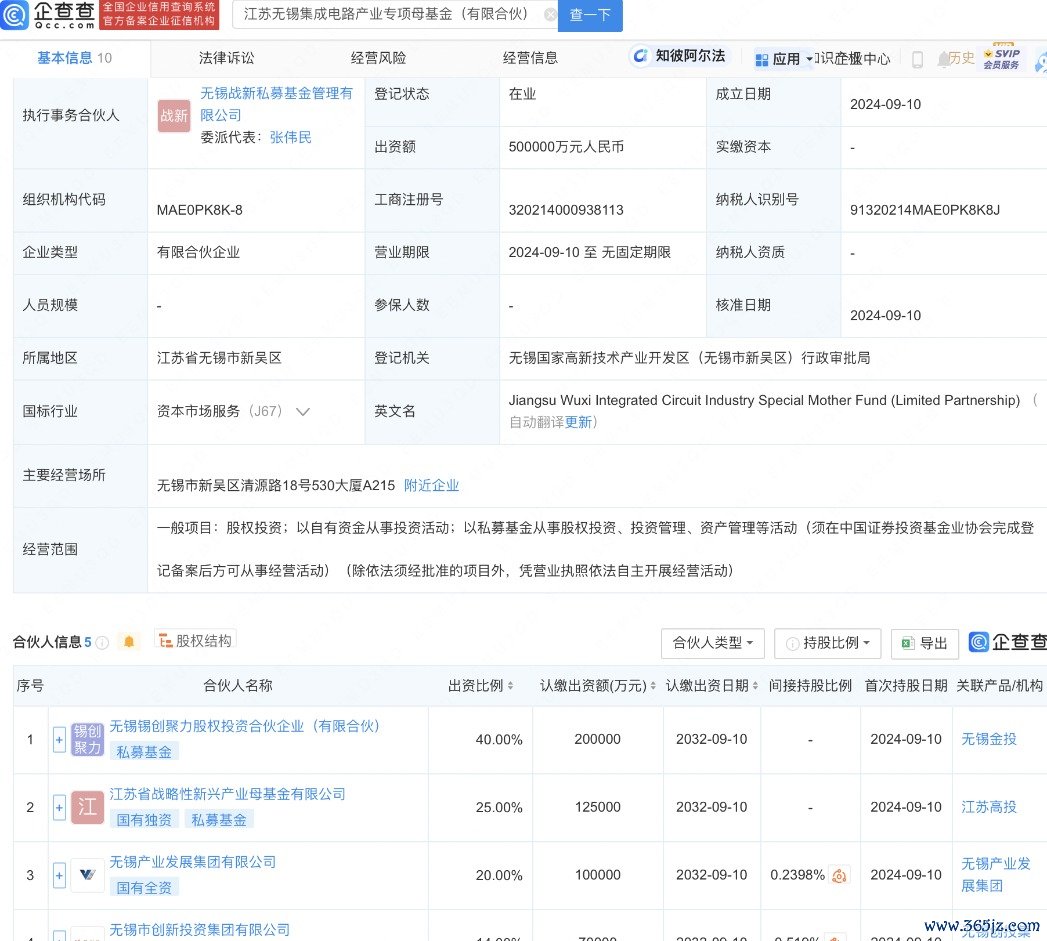
Task: Click the Qichacha logo in the header
Action: click(48, 15)
